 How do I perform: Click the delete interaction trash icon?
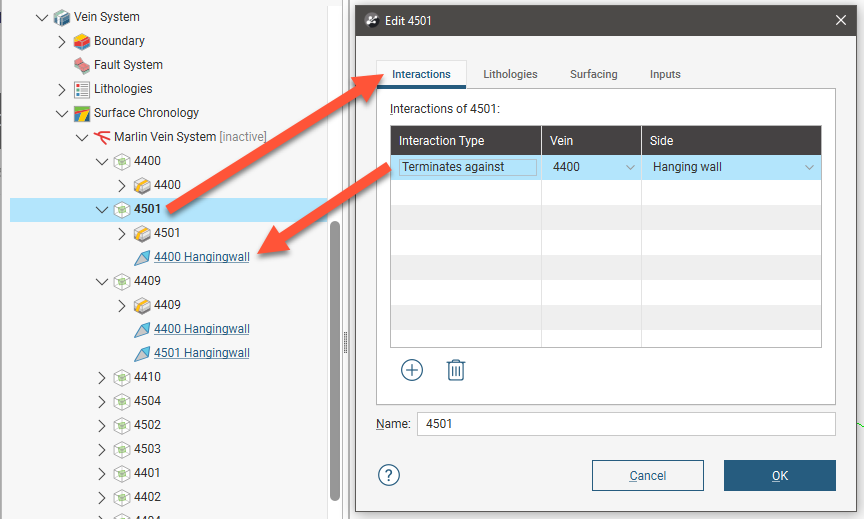tap(455, 370)
